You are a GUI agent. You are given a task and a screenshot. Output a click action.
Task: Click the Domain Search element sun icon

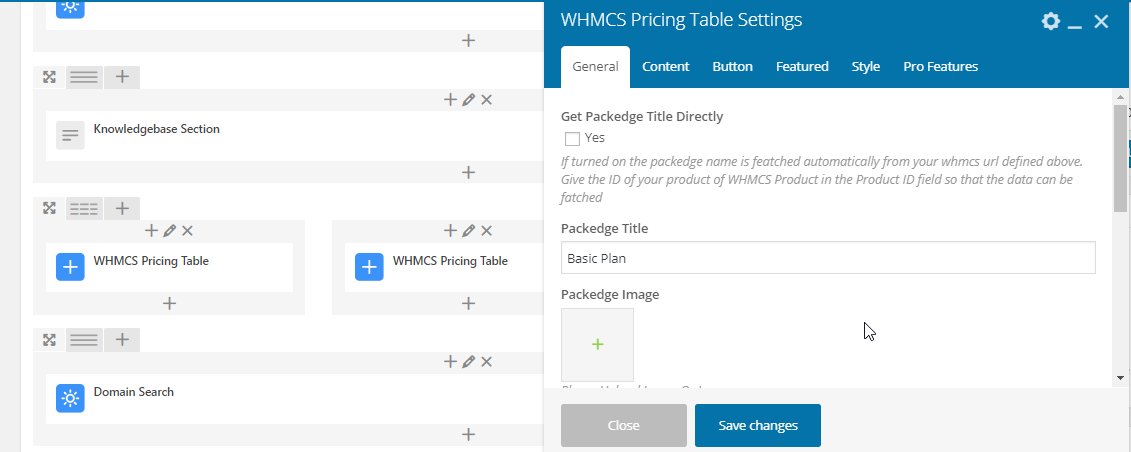coord(70,398)
